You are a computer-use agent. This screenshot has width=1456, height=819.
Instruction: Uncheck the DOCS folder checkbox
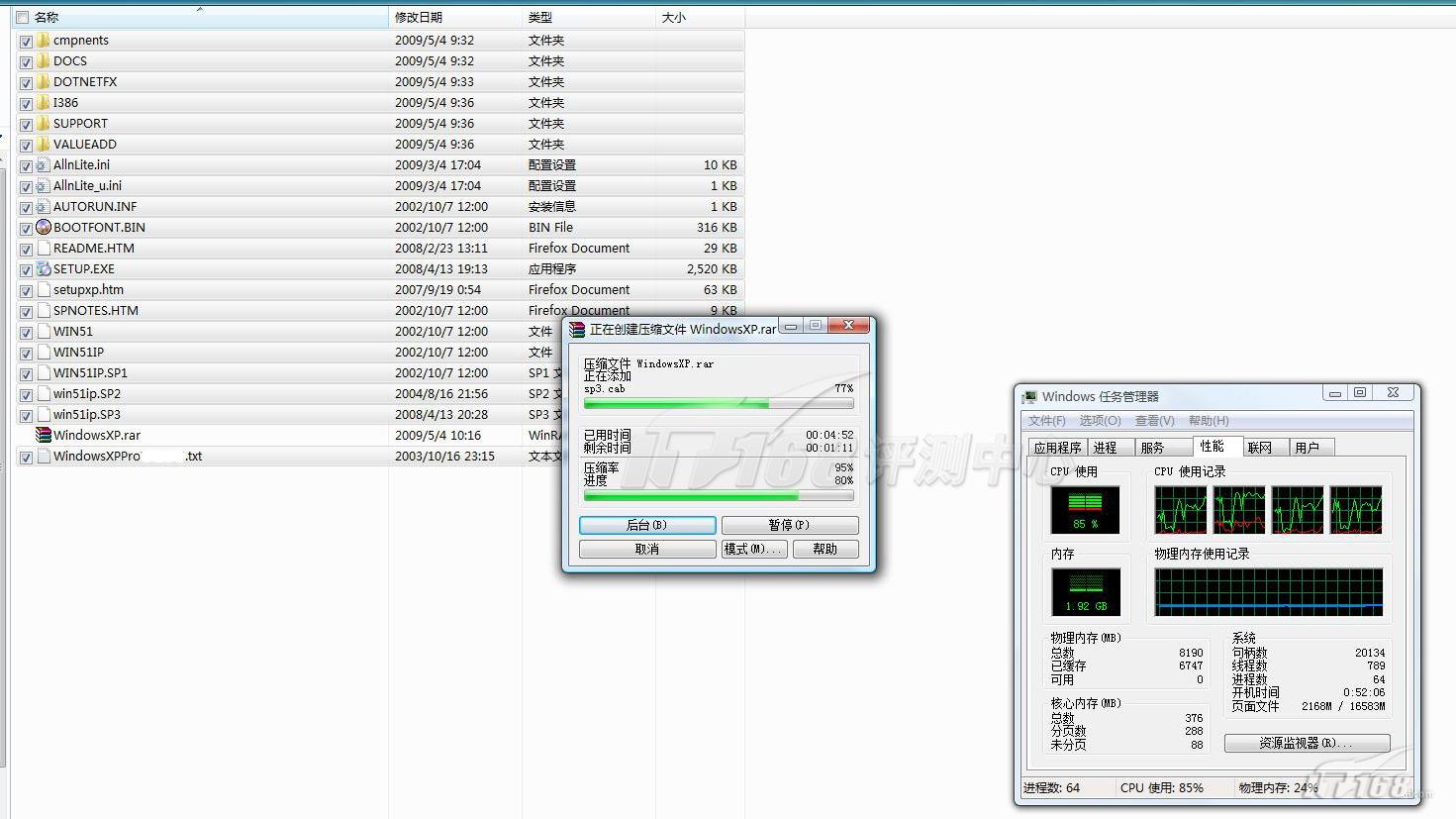26,61
